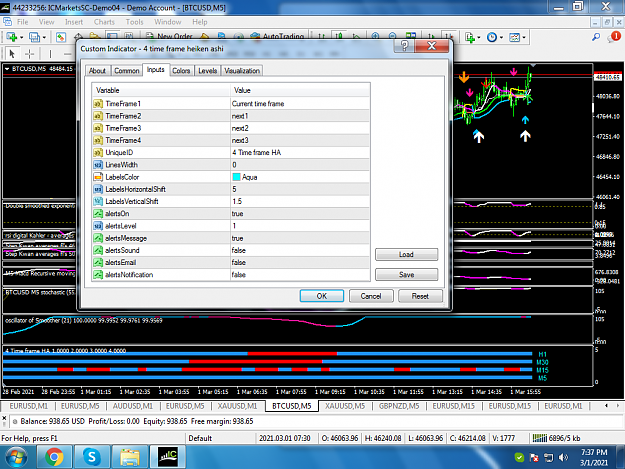Click the help question mark button in the dialog
Screen dimensions: 625x469
[404, 46]
